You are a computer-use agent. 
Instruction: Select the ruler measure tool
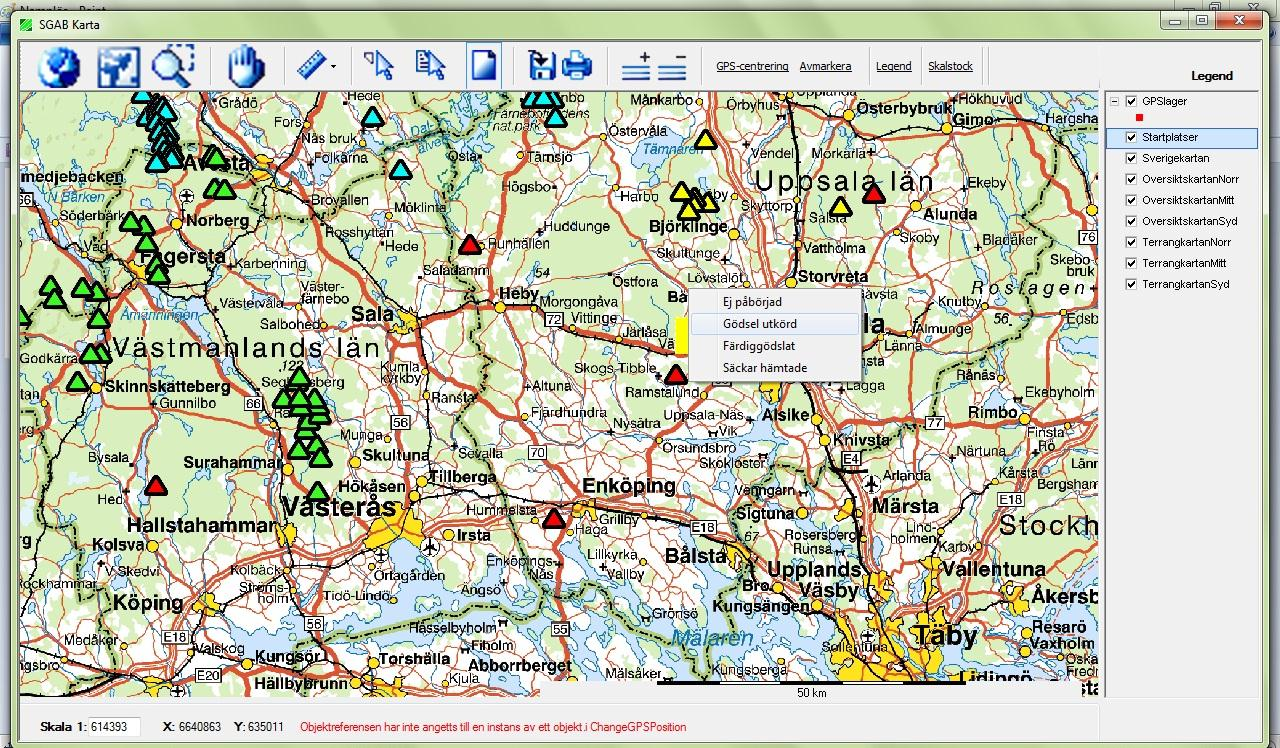tap(313, 67)
